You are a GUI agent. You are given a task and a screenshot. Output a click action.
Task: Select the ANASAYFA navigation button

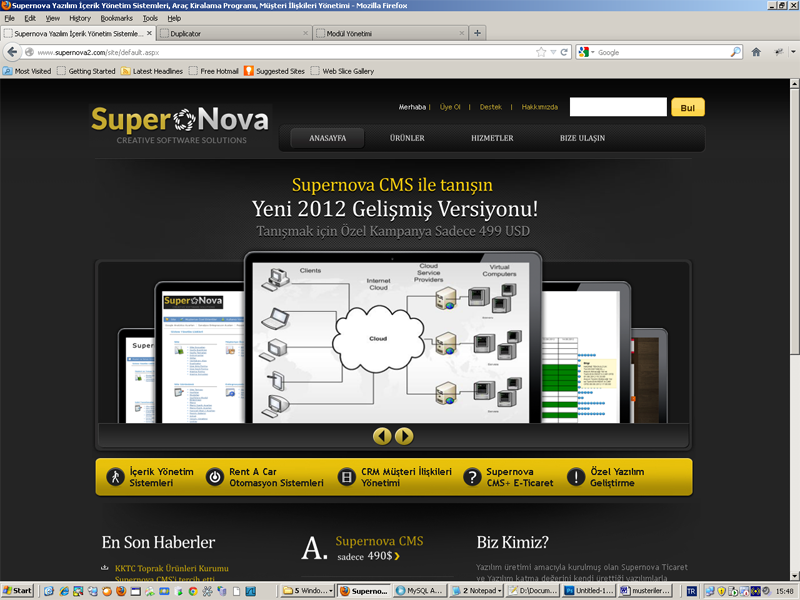pos(328,138)
